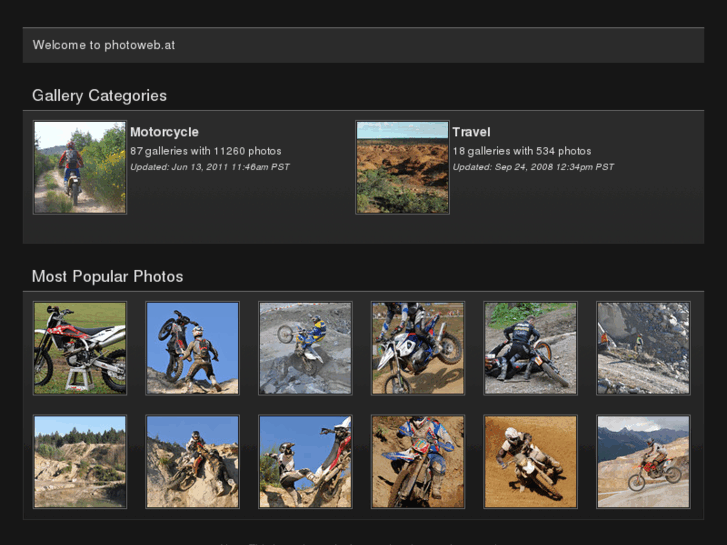Image resolution: width=727 pixels, height=545 pixels.
Task: Open photo of rider in black leaning over fallen bike
Action: pyautogui.click(x=531, y=348)
